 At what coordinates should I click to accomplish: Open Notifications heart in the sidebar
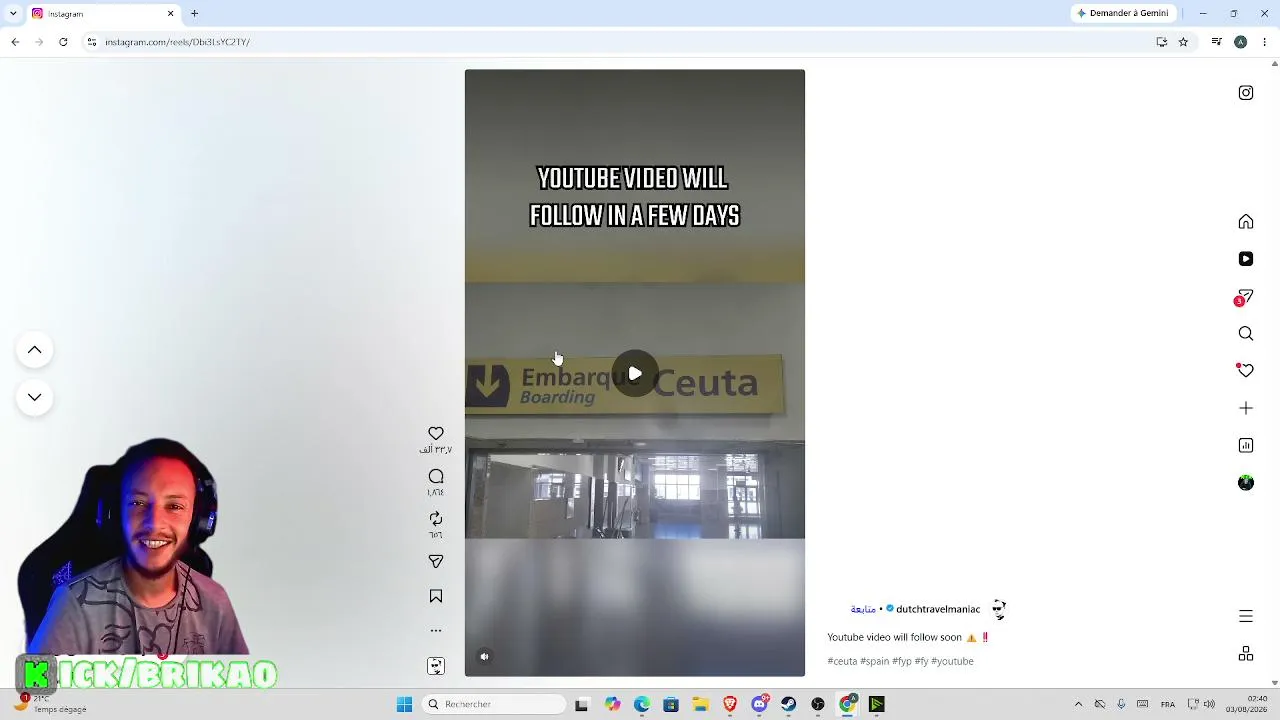click(x=1246, y=370)
